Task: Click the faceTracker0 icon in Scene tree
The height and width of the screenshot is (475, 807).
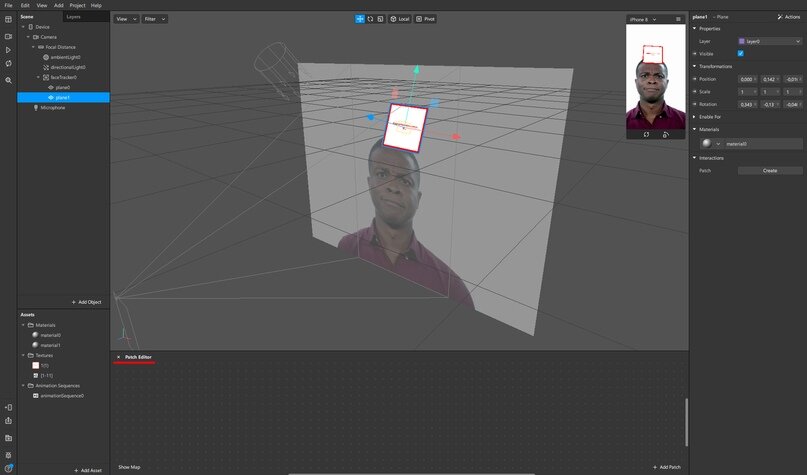Action: click(46, 77)
